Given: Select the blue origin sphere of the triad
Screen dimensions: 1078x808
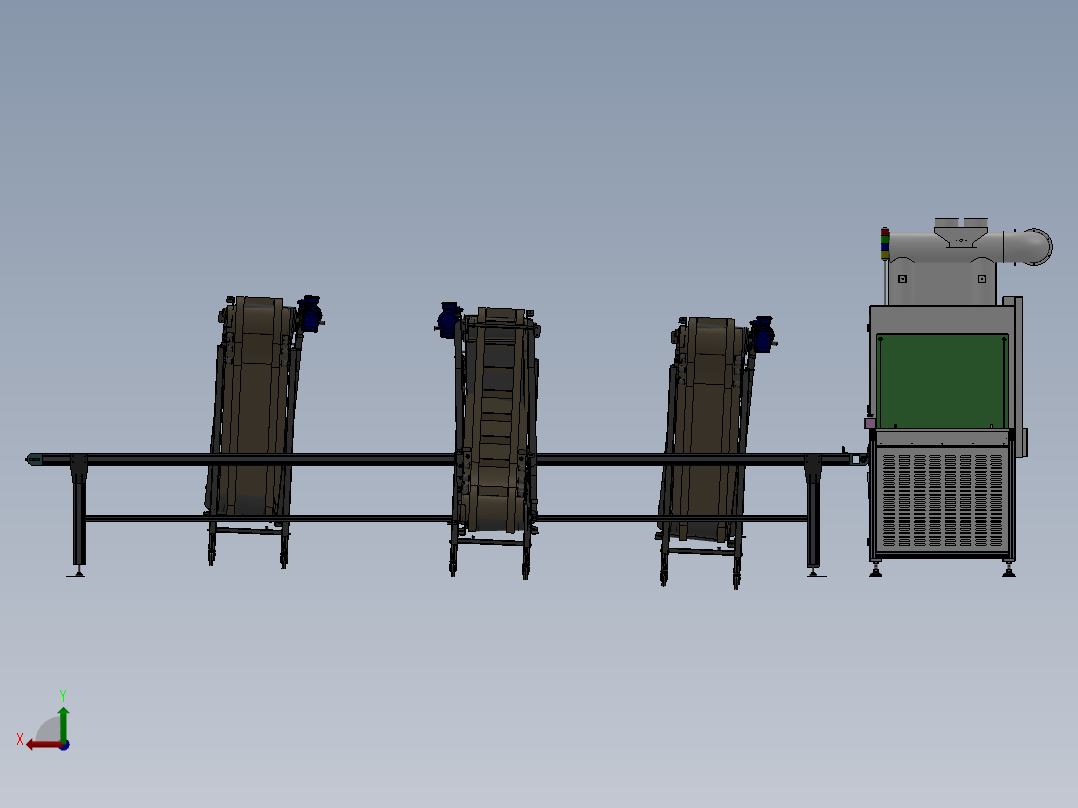Looking at the screenshot, I should click(x=64, y=745).
